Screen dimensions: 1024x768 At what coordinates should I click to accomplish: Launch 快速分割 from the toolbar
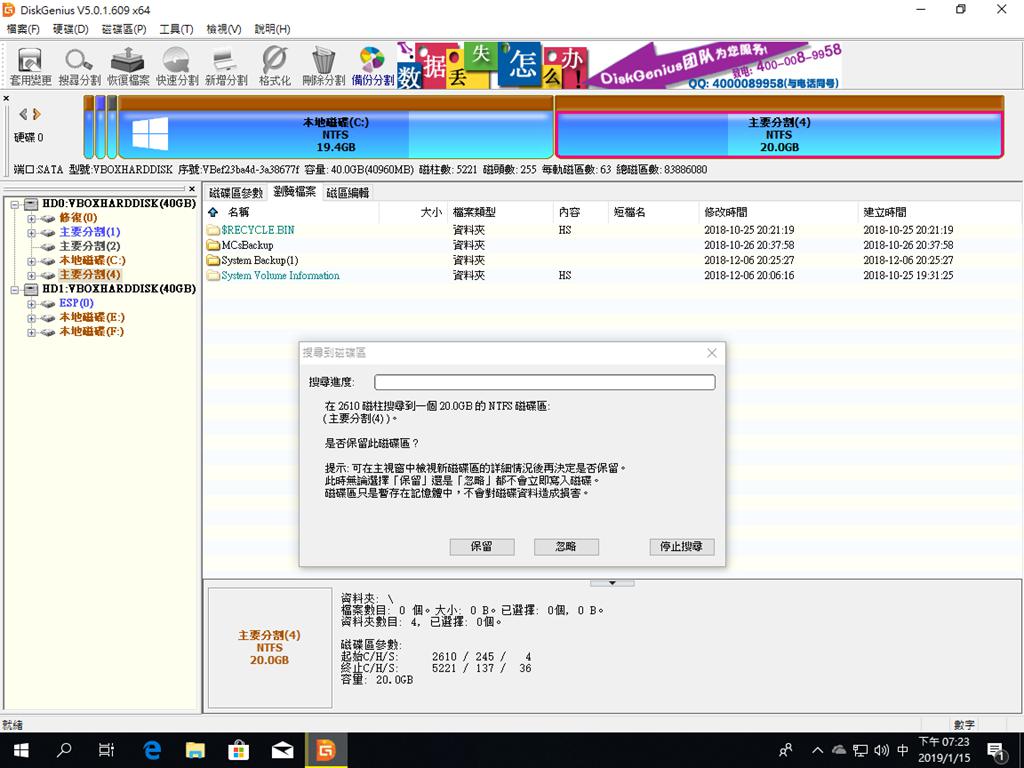point(177,67)
